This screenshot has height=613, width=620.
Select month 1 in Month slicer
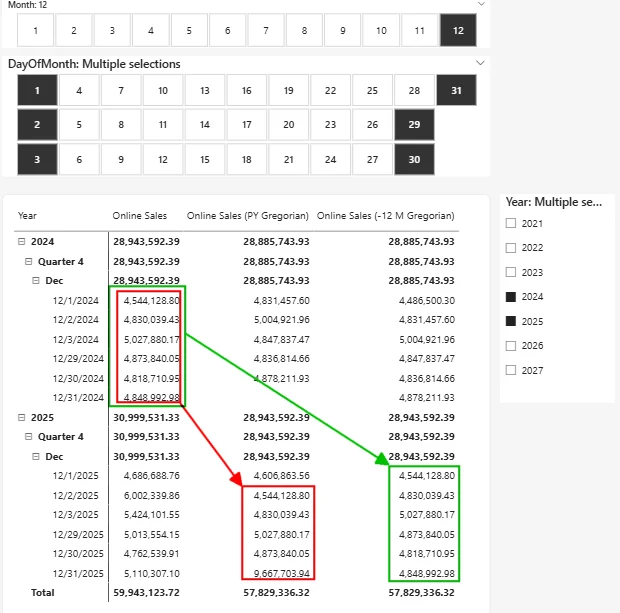click(x=36, y=31)
